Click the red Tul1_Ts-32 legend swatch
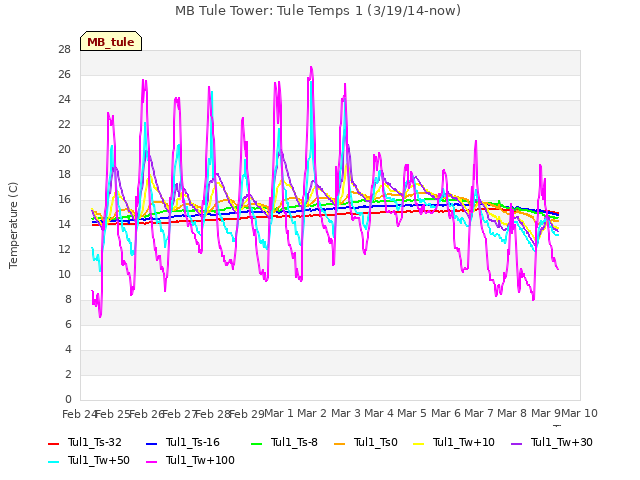Image resolution: width=640 pixels, height=480 pixels. click(53, 443)
